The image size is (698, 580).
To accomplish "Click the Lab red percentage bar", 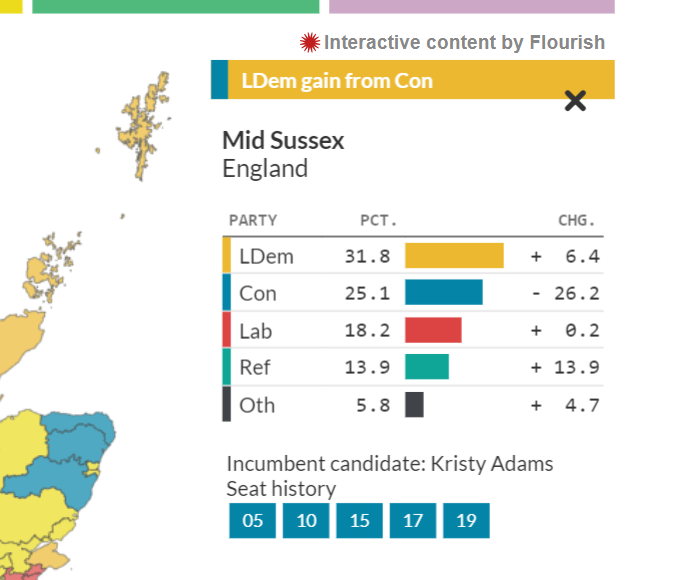I will [x=433, y=330].
